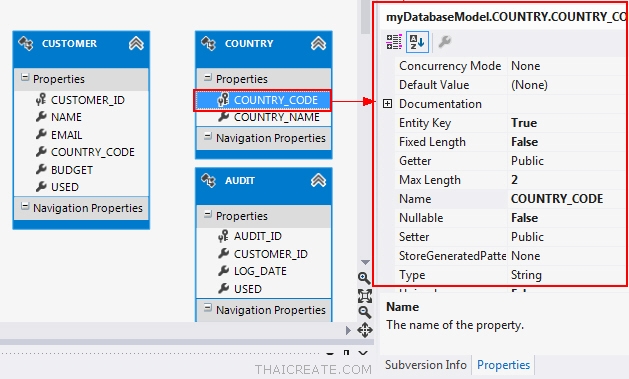Select the LOG_DATE property wrench icon

[224, 271]
